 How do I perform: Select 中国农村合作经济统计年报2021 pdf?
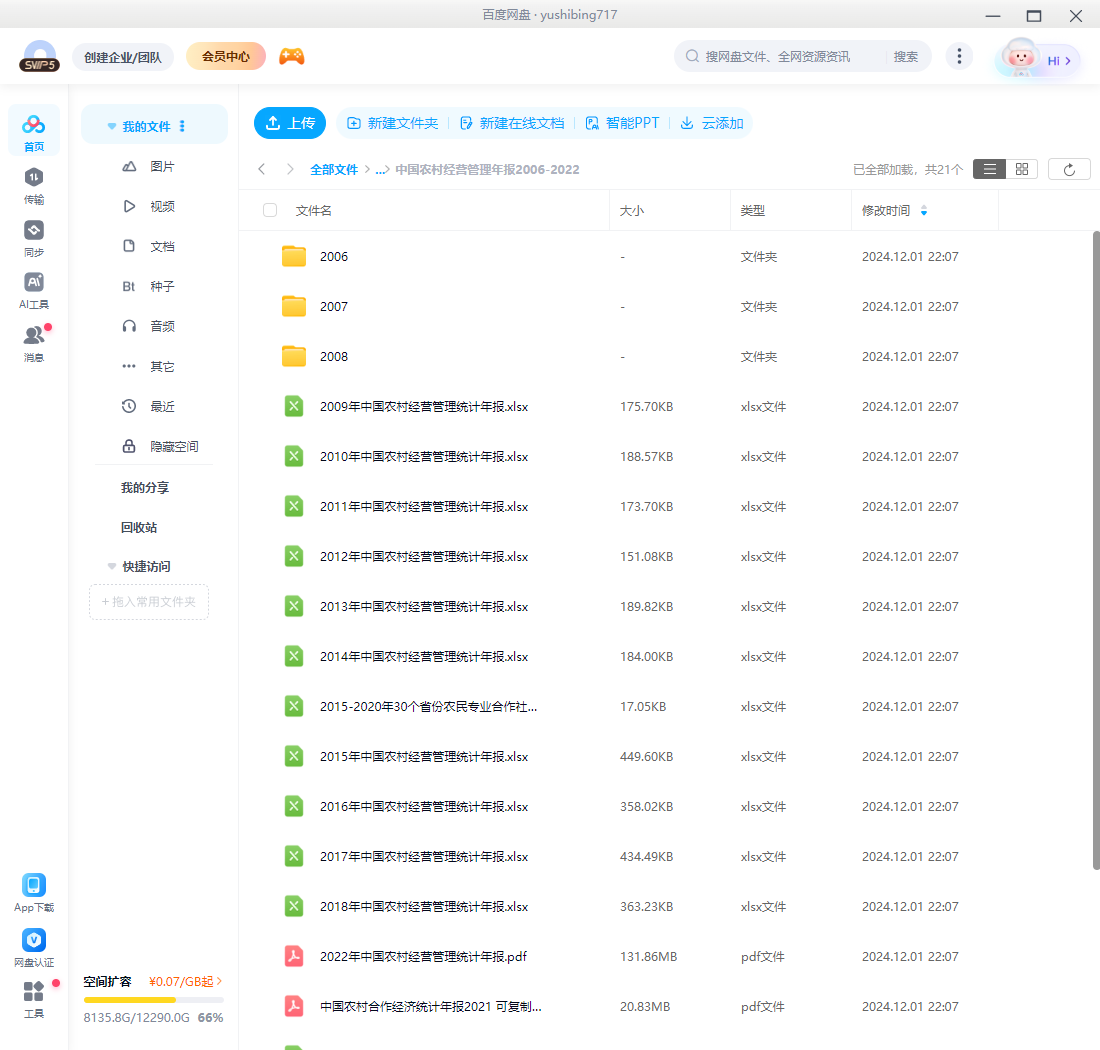click(666, 1006)
